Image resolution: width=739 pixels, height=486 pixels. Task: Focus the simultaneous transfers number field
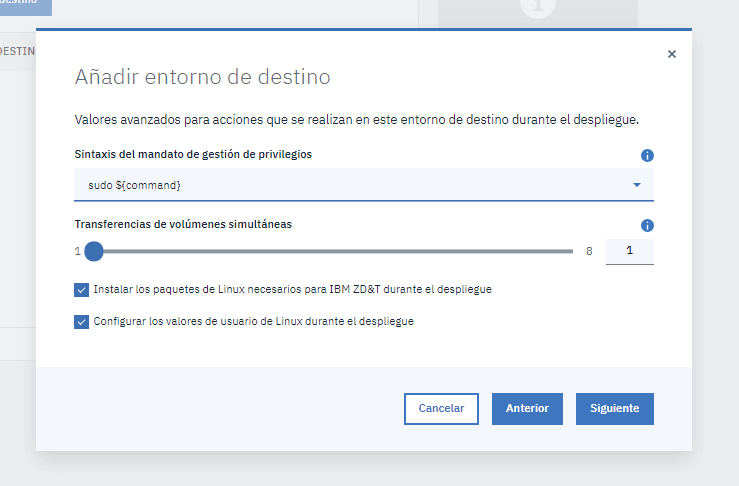(x=629, y=251)
